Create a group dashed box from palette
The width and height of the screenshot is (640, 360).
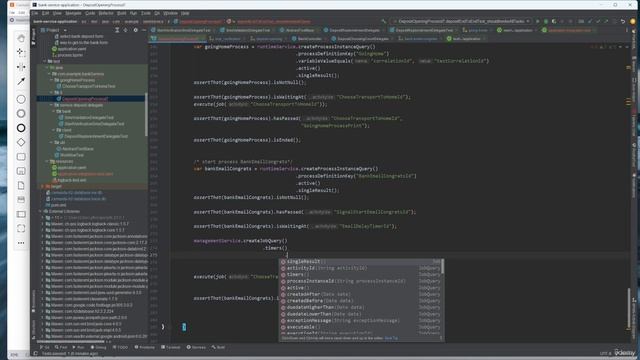click(21, 228)
